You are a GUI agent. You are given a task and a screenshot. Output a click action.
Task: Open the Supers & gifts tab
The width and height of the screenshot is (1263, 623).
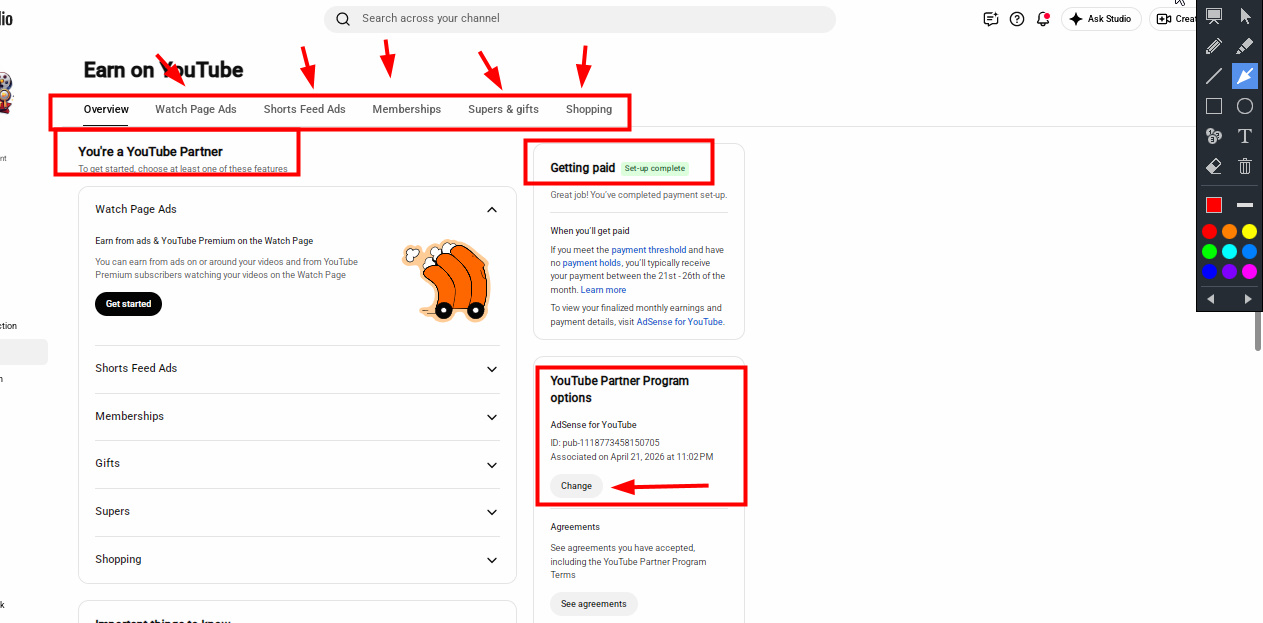[503, 109]
